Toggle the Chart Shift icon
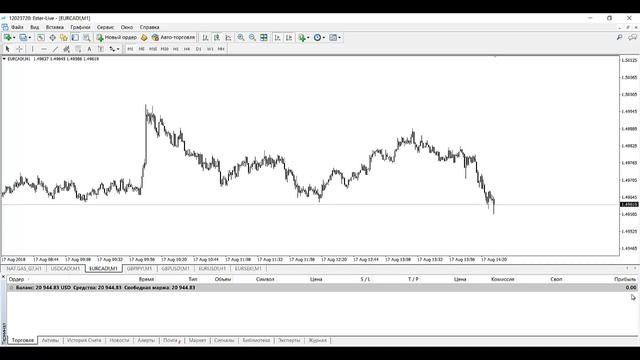 click(x=289, y=38)
